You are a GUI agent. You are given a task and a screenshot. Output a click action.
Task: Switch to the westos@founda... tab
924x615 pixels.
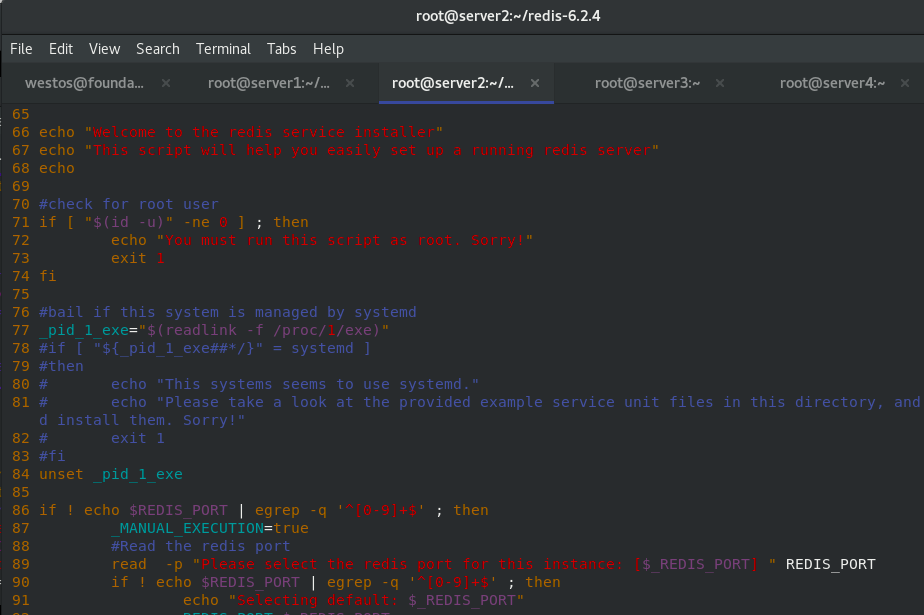(84, 83)
